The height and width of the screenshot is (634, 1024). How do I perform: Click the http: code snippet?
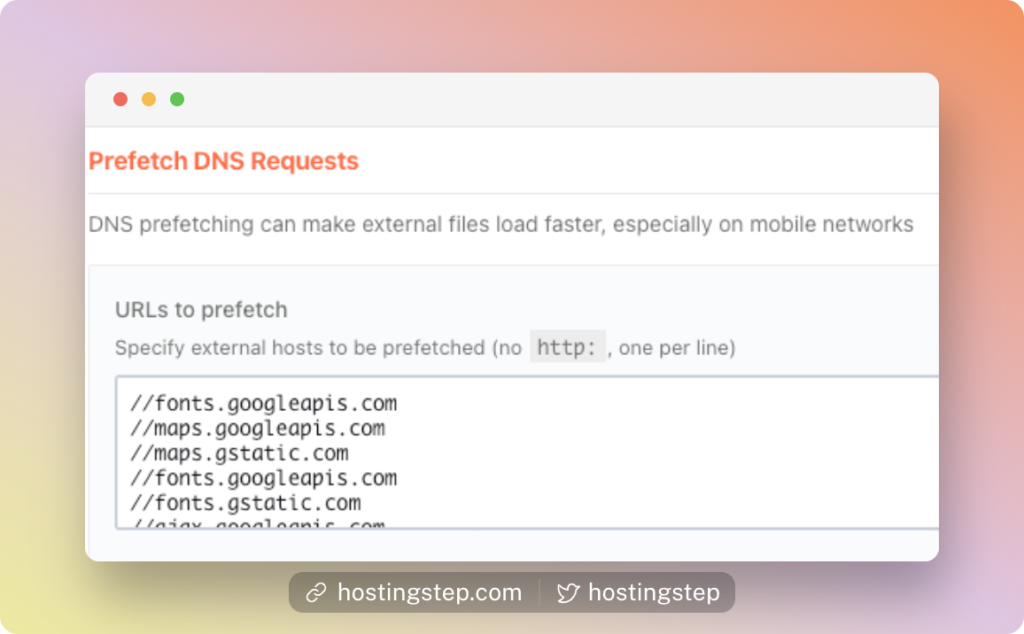coord(568,347)
